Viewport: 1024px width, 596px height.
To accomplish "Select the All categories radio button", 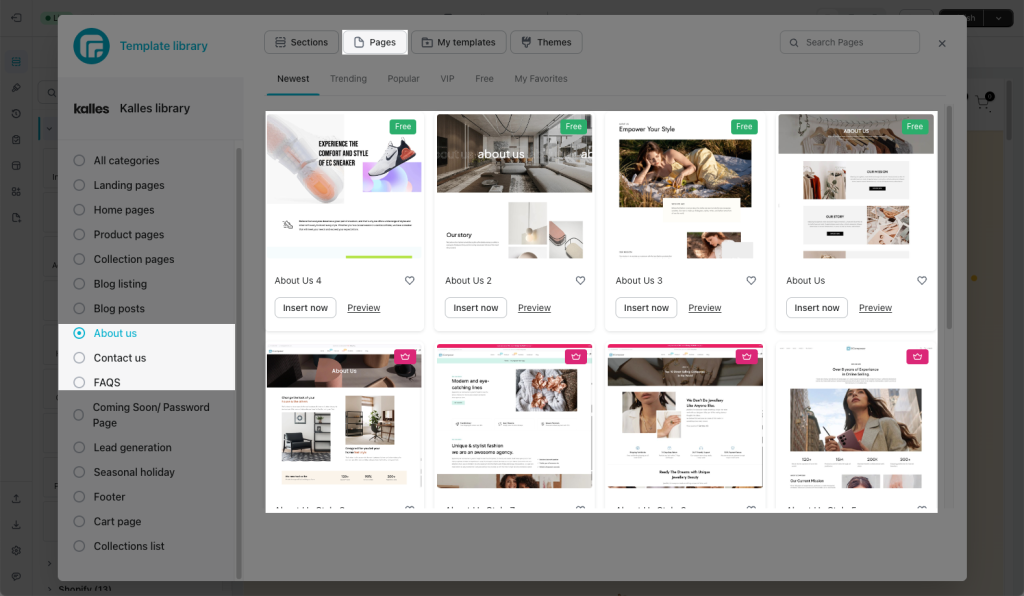I will pos(79,161).
